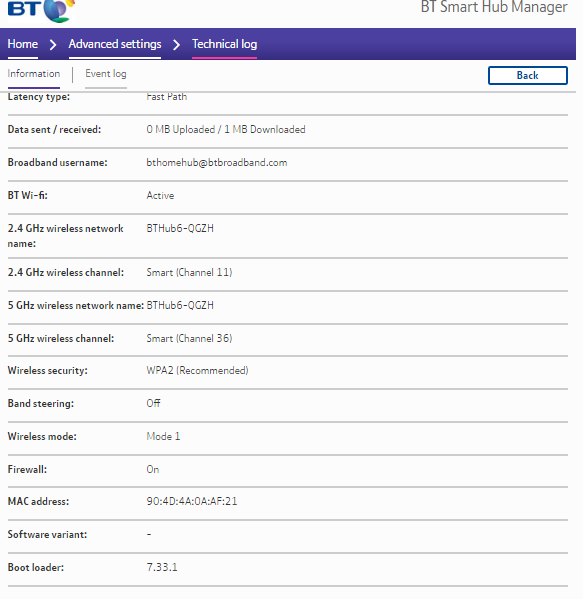The image size is (583, 599).
Task: Click the WPA2 (Recommended) security value
Action: (x=197, y=371)
